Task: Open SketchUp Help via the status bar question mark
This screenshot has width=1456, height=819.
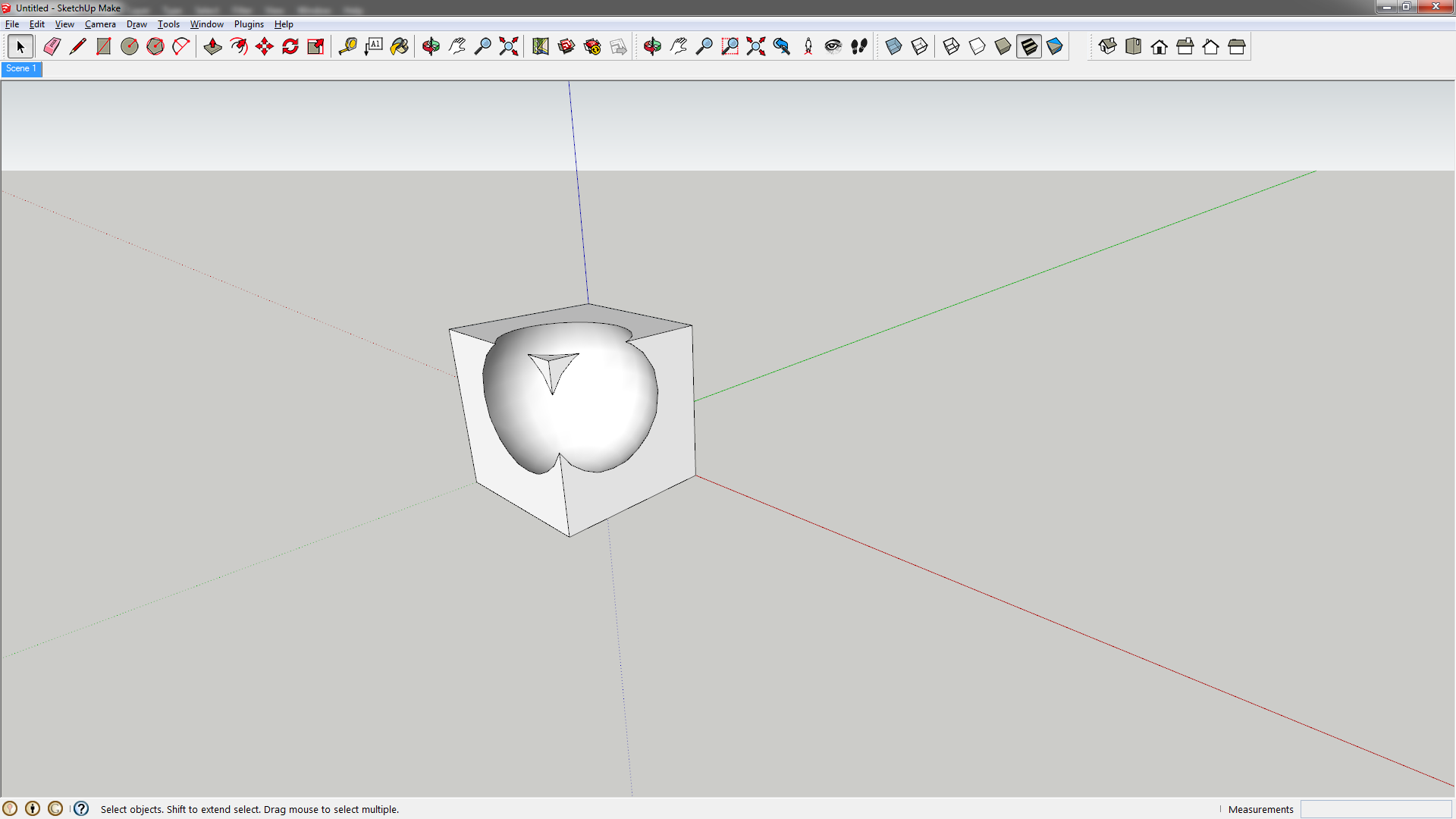Action: coord(81,809)
